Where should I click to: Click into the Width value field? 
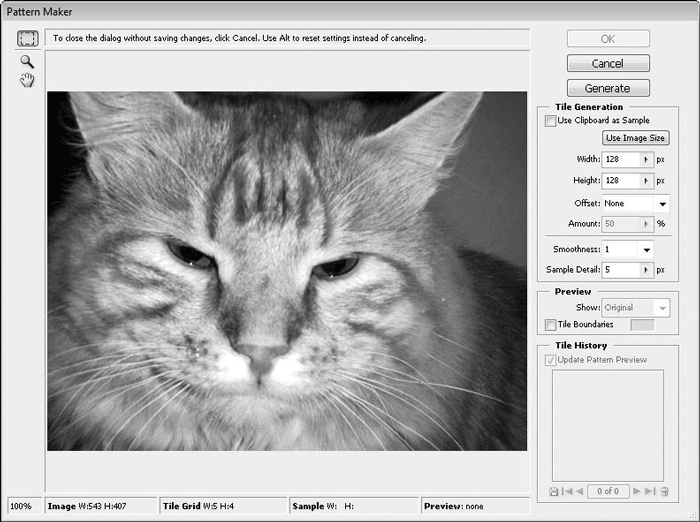621,159
